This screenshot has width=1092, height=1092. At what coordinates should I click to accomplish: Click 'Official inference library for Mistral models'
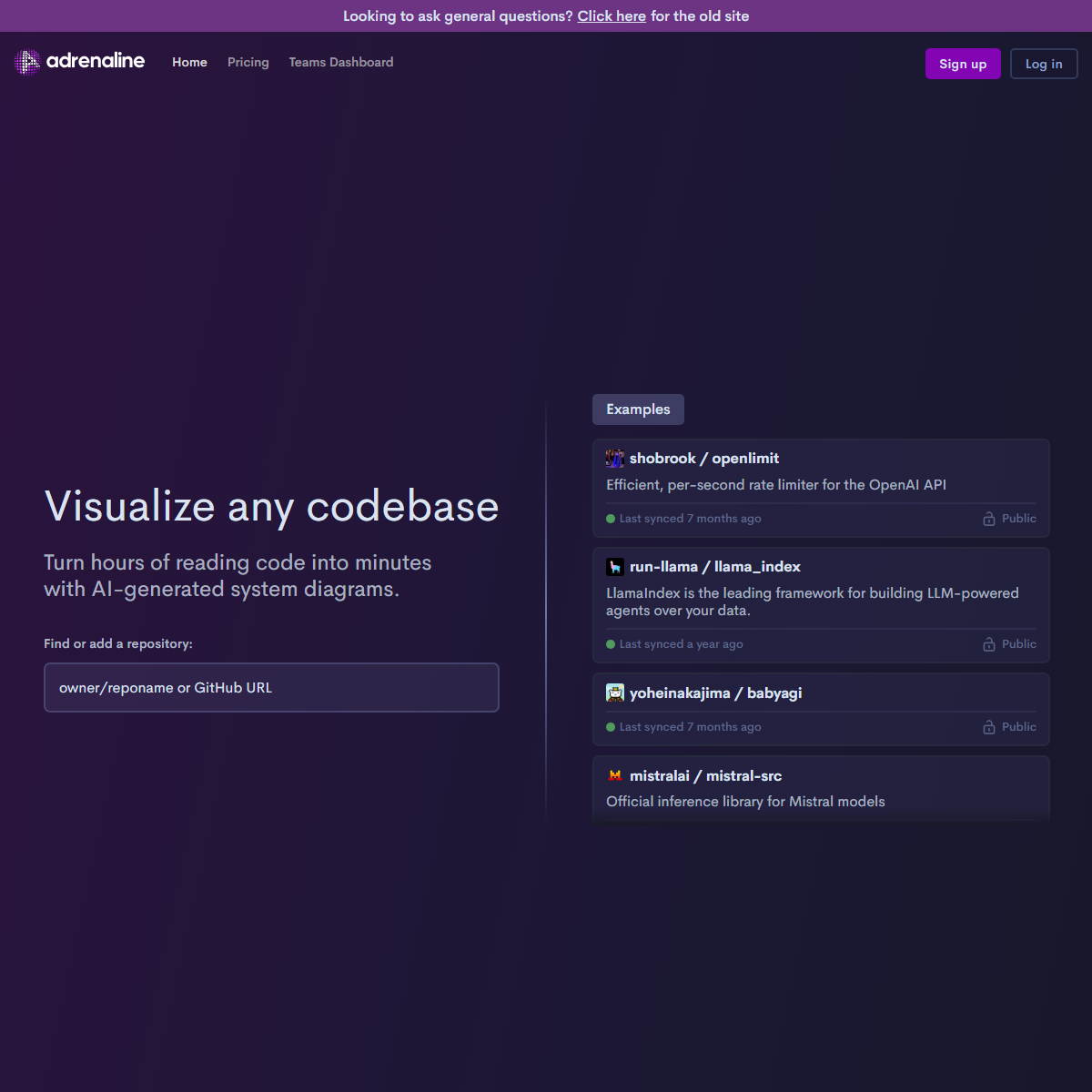(745, 802)
